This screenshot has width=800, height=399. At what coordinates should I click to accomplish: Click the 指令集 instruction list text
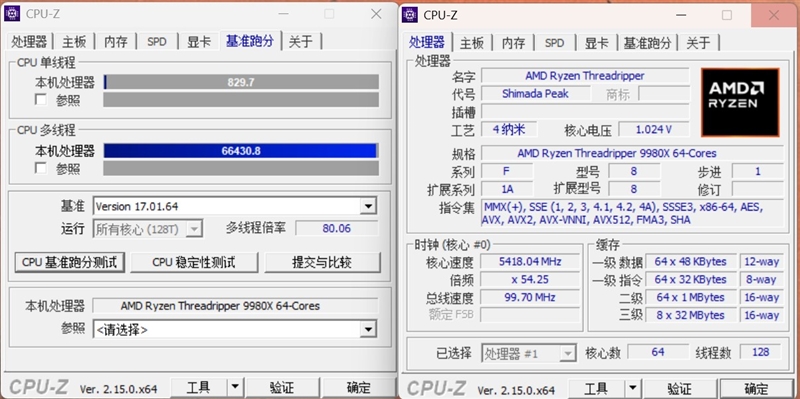(632, 213)
